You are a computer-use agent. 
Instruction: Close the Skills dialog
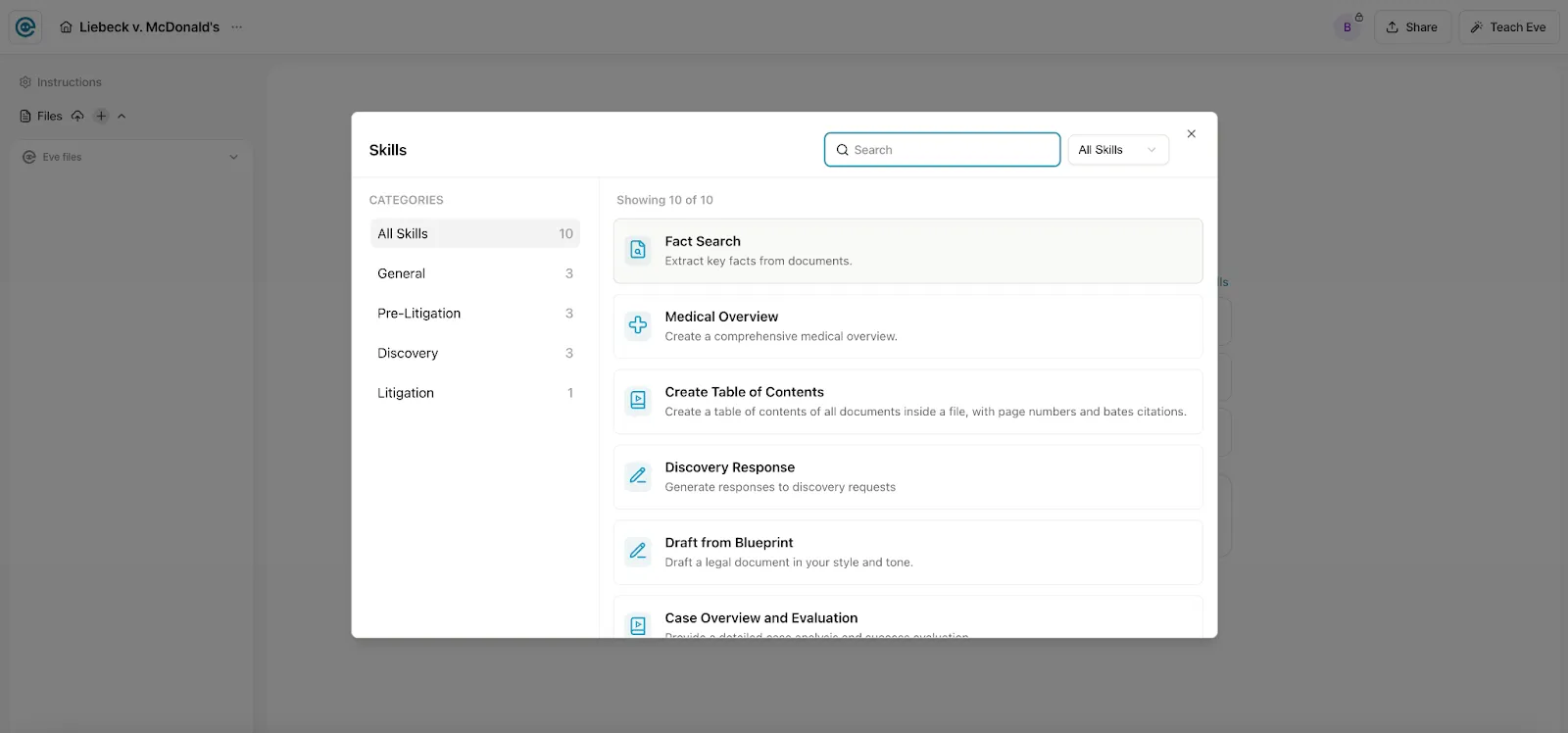[x=1192, y=133]
